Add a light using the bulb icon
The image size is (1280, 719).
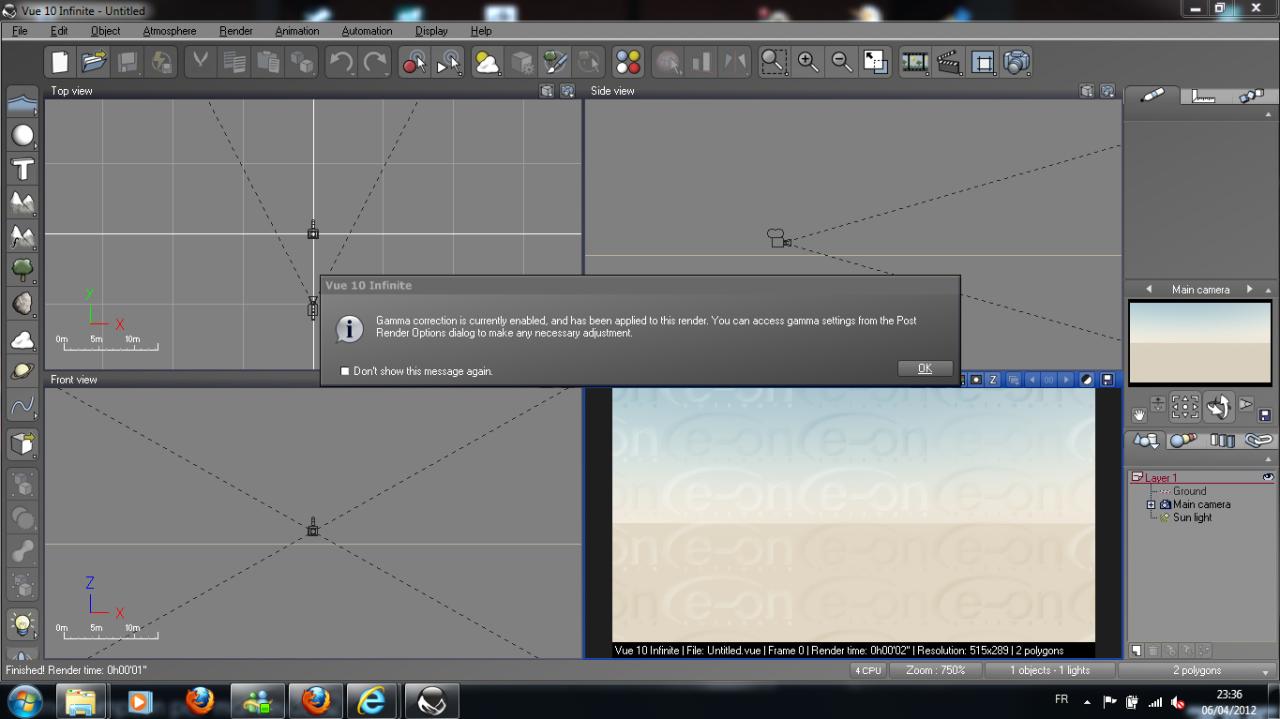[x=22, y=624]
